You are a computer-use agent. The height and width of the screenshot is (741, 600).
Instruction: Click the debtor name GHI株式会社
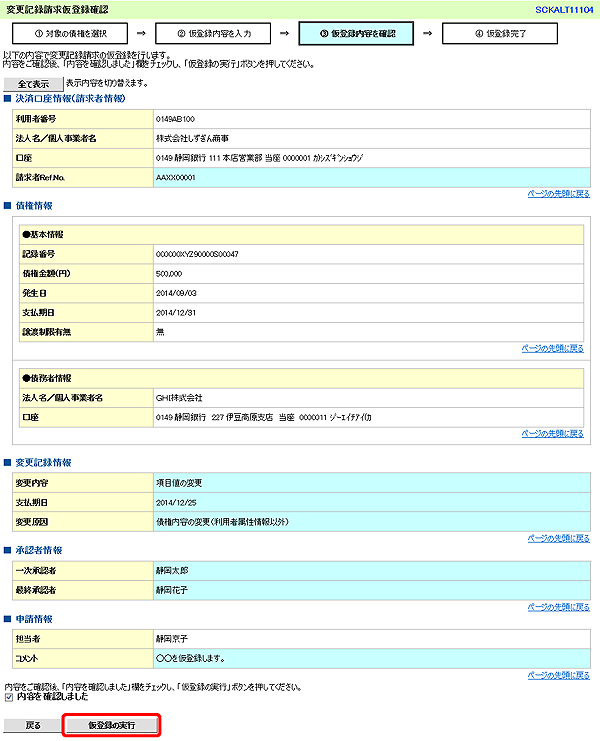click(x=179, y=398)
